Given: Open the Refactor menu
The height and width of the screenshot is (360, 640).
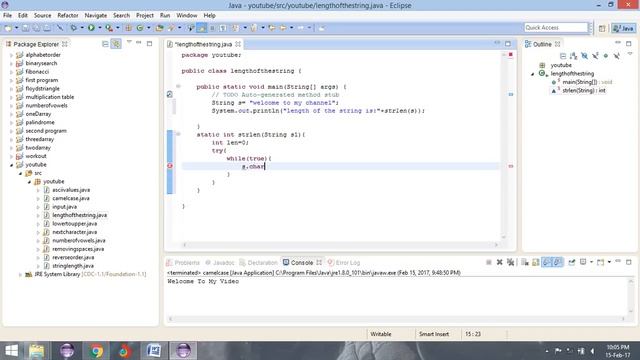Looking at the screenshot, I should click(x=68, y=16).
